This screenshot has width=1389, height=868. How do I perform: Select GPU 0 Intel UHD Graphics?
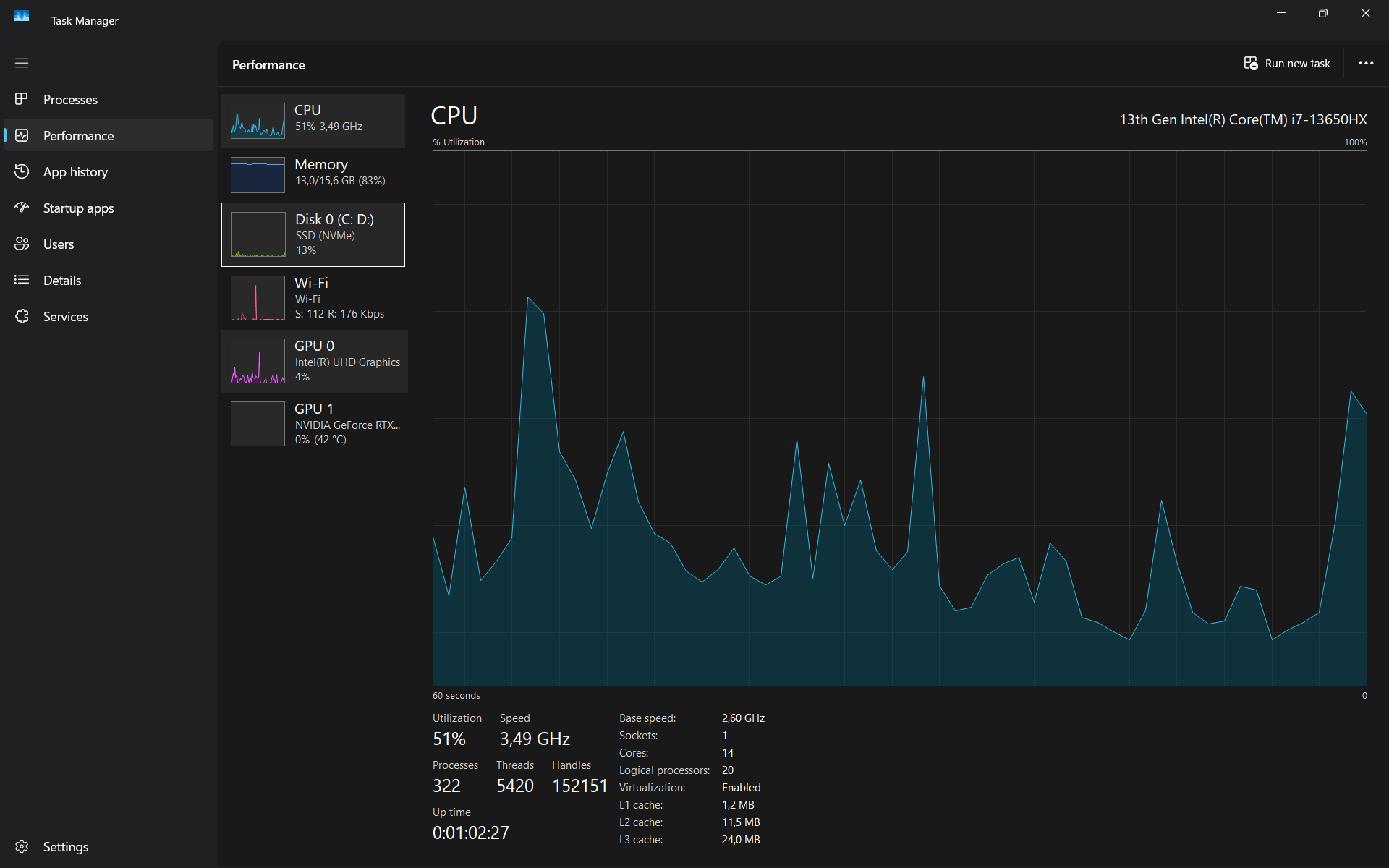click(313, 361)
